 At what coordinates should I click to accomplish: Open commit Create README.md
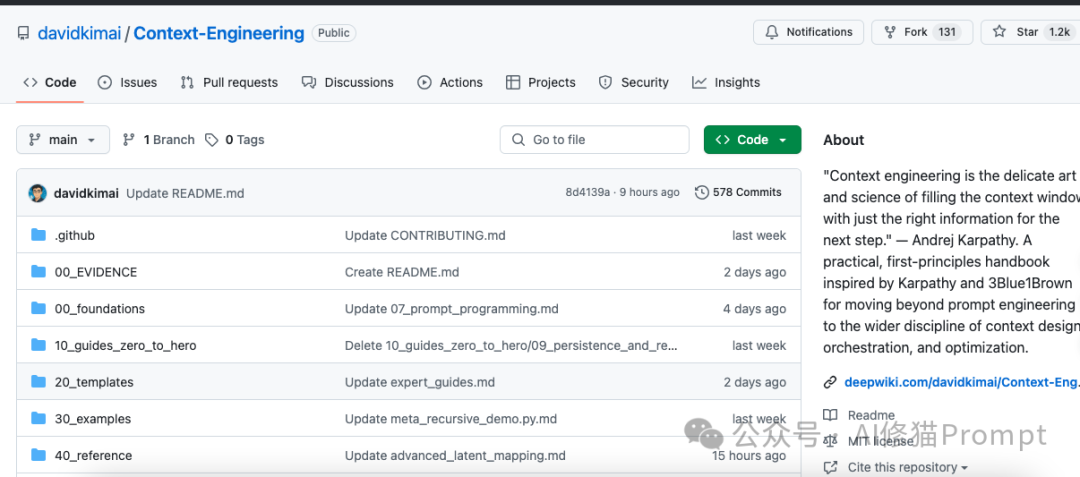pos(402,273)
